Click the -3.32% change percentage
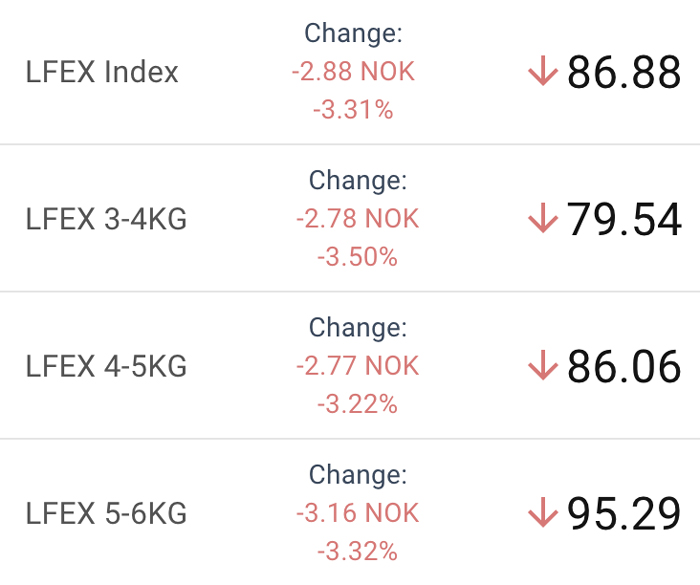Screen dimensions: 700x585 pyautogui.click(x=358, y=551)
